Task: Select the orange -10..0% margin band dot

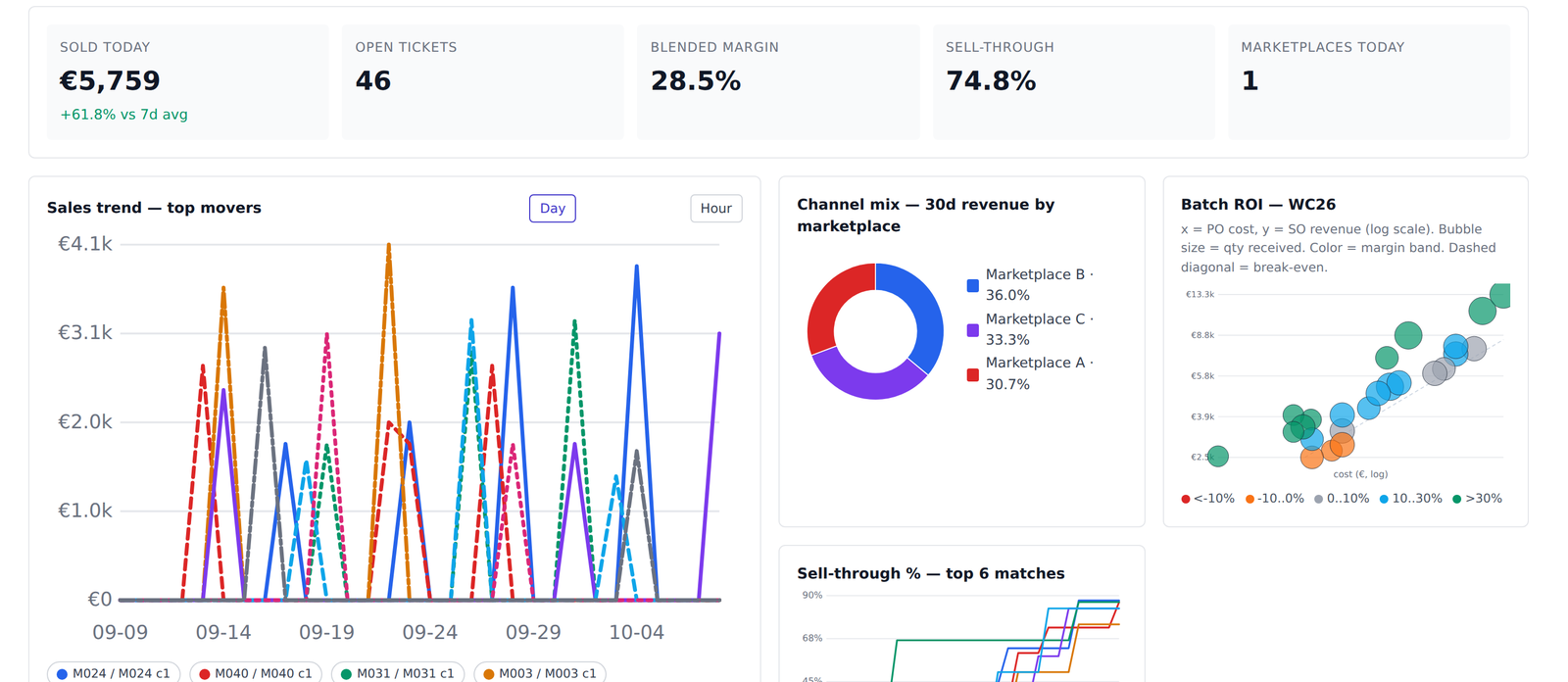Action: click(x=1250, y=499)
